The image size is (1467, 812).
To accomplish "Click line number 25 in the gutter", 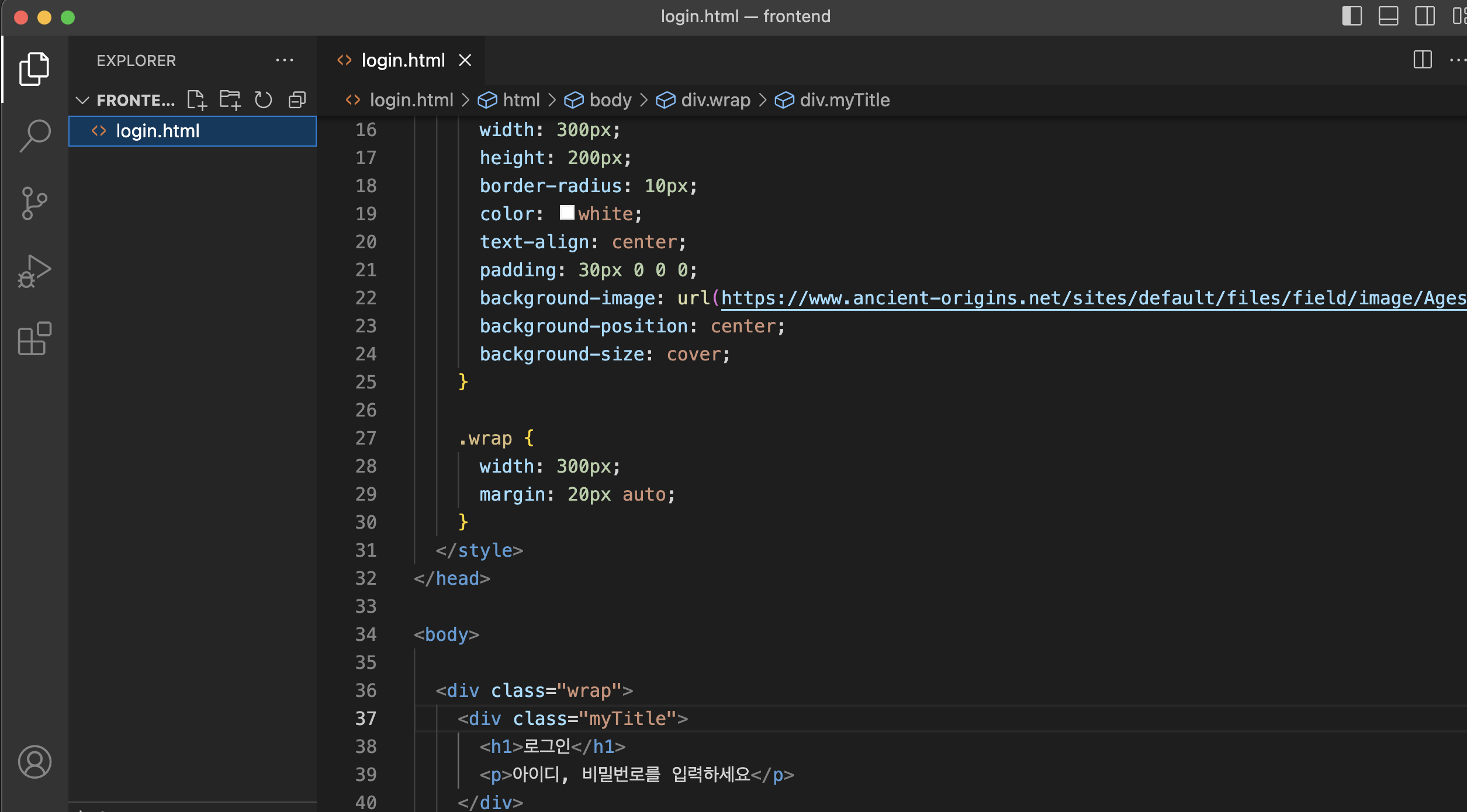I will click(x=366, y=382).
